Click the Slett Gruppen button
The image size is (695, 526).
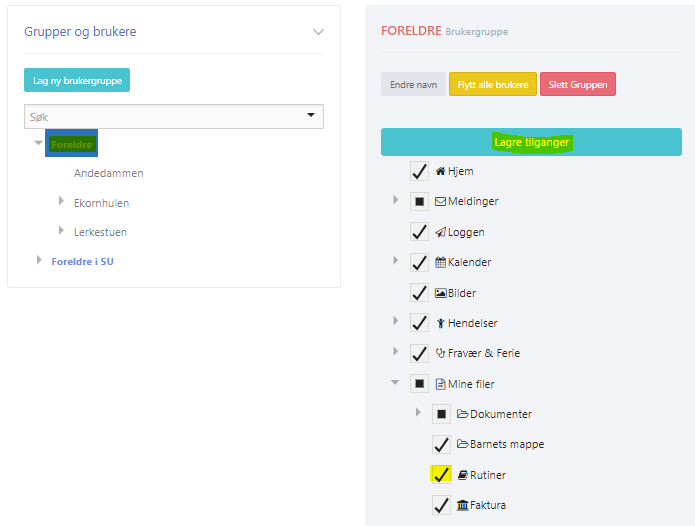click(578, 84)
